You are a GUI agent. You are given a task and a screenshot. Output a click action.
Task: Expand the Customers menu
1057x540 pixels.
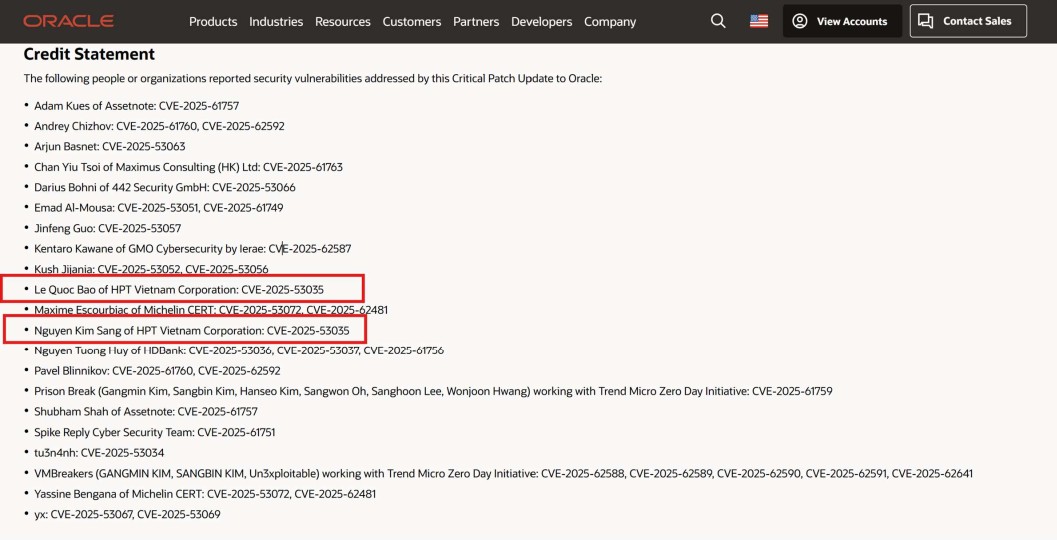point(411,21)
